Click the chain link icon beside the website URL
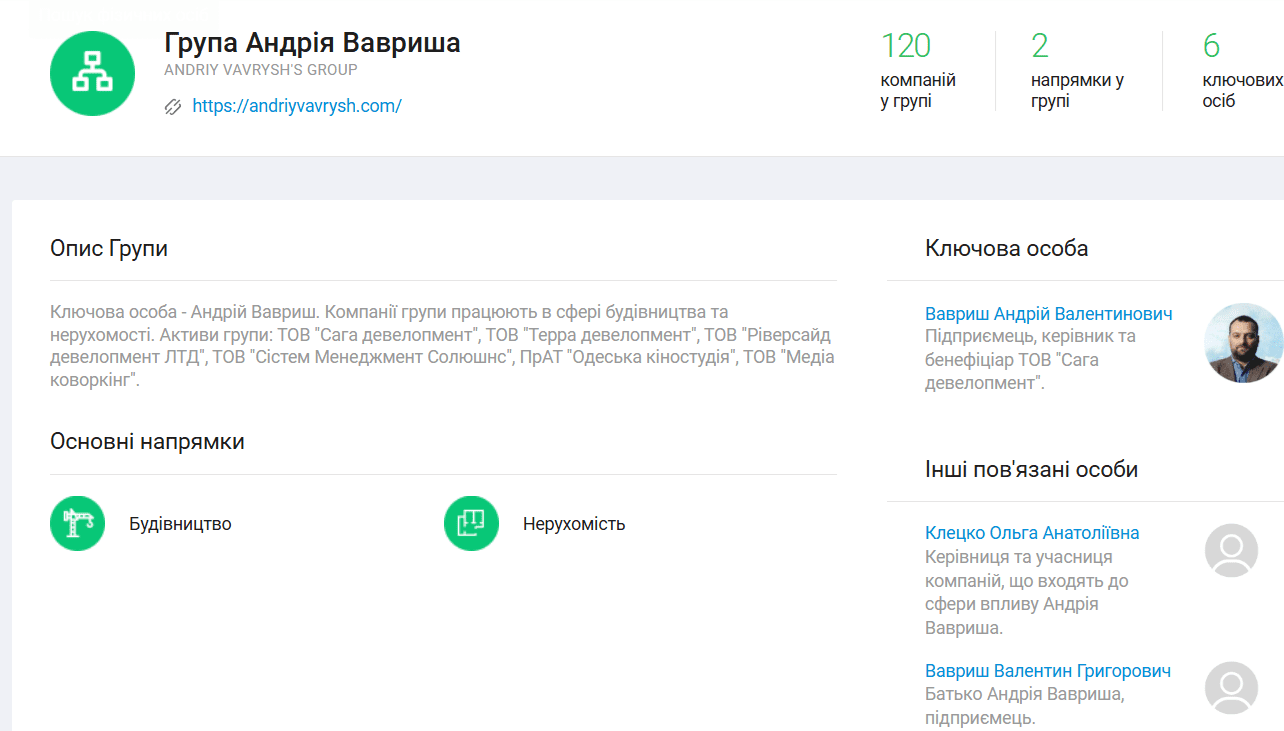 (x=173, y=106)
